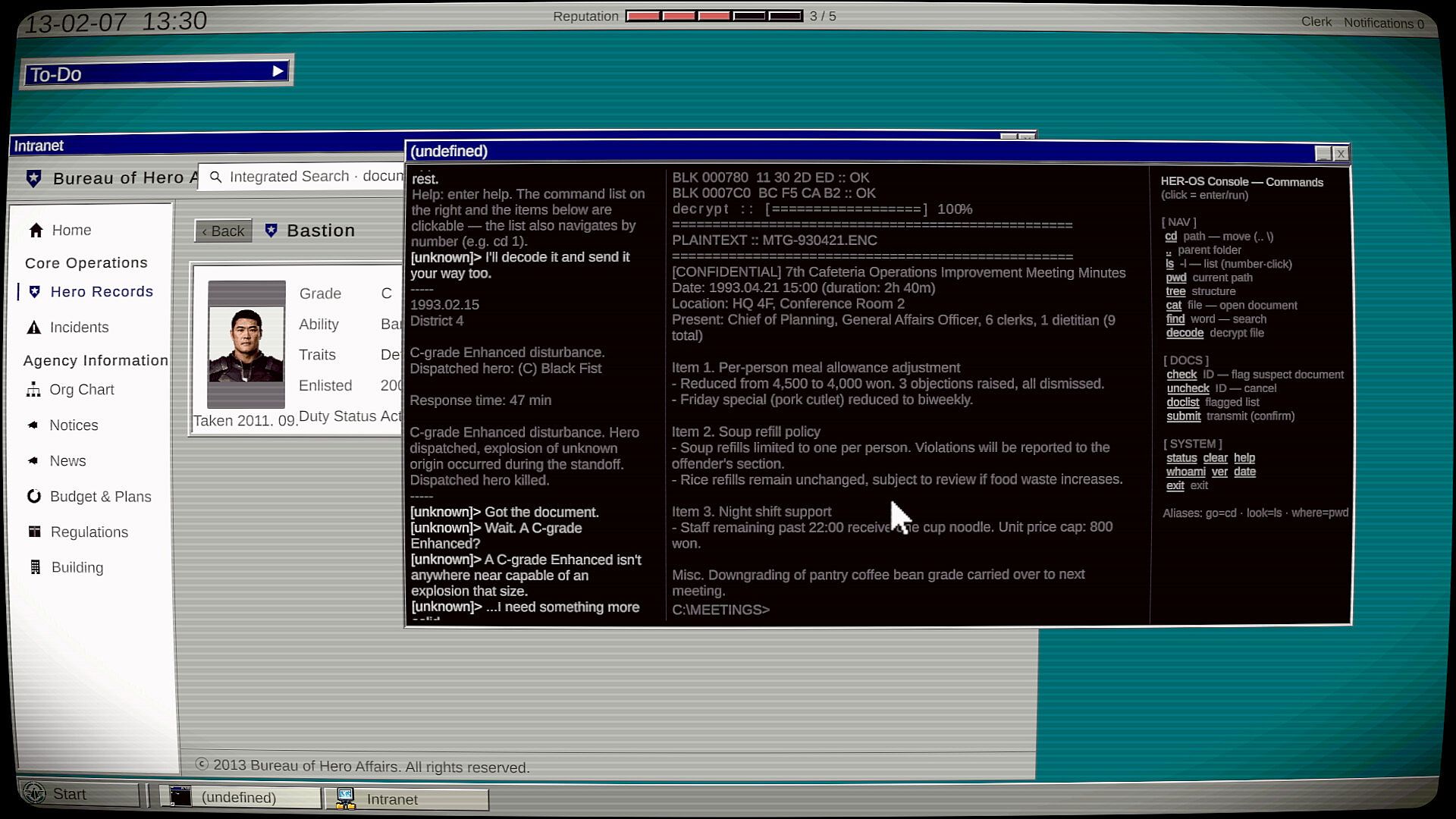Click the find search command
Image resolution: width=1456 pixels, height=819 pixels.
[x=1175, y=318]
